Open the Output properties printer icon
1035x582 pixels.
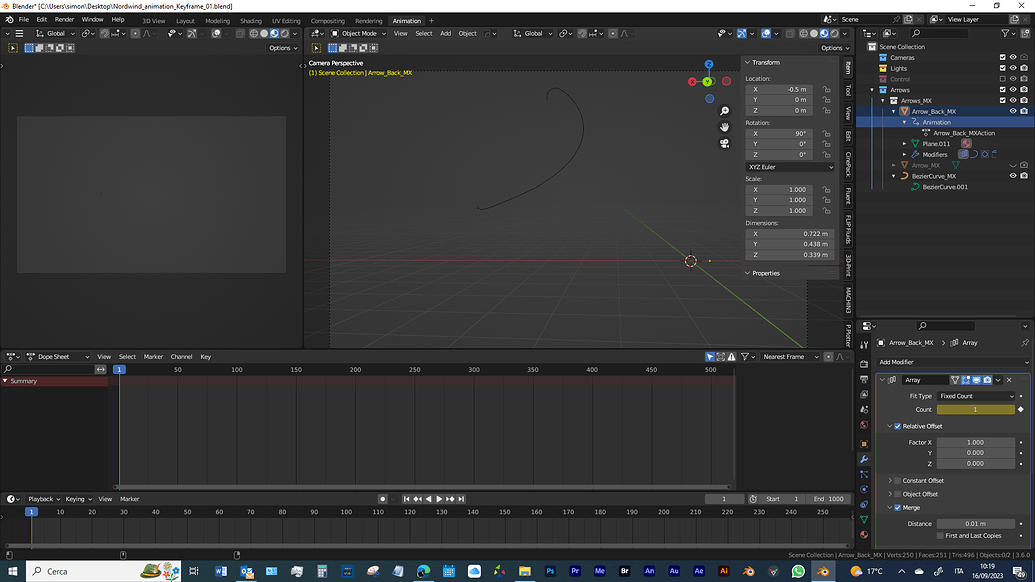tap(863, 379)
